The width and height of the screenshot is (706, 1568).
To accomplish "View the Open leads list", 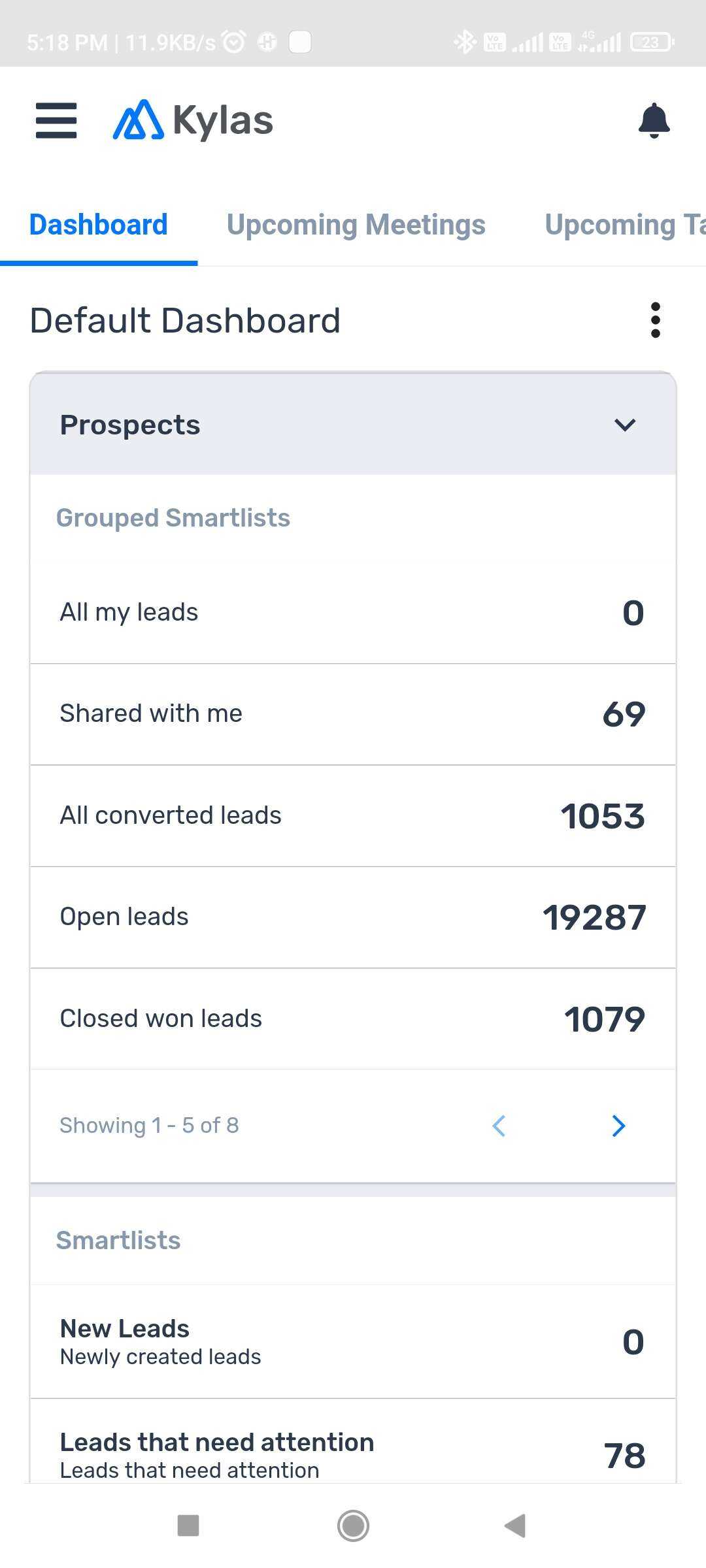I will pyautogui.click(x=353, y=917).
